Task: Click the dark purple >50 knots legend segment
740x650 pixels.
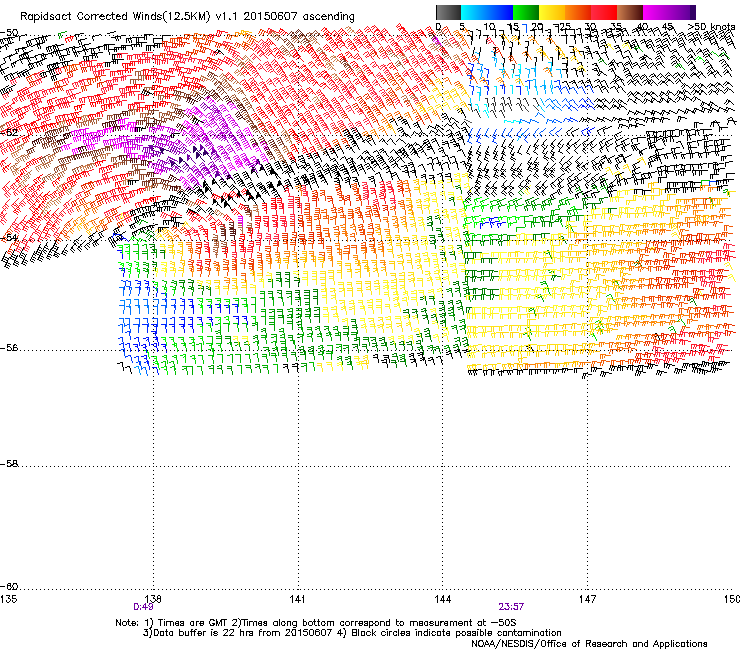Action: [x=692, y=12]
